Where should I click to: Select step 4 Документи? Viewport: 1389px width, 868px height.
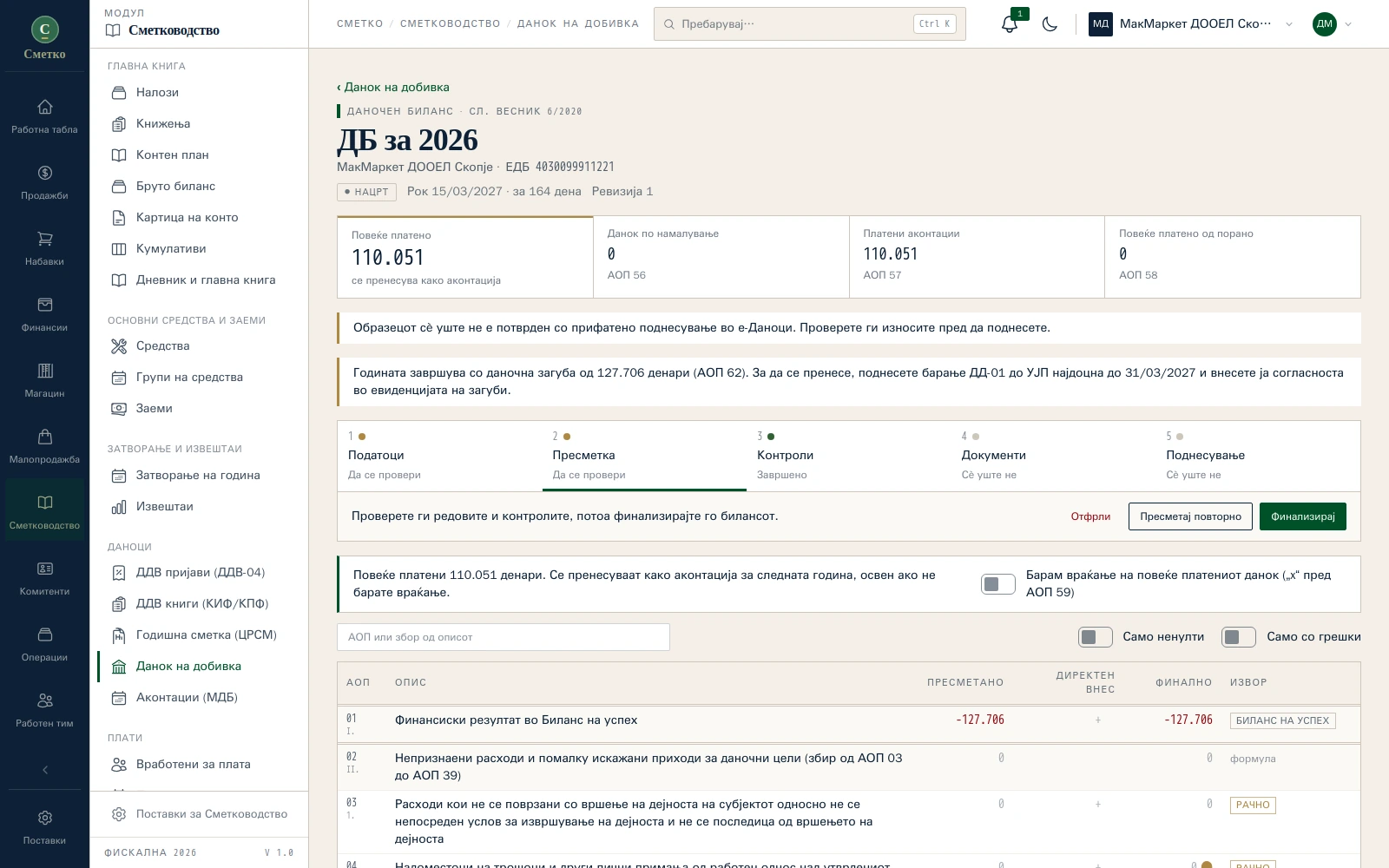(1053, 456)
